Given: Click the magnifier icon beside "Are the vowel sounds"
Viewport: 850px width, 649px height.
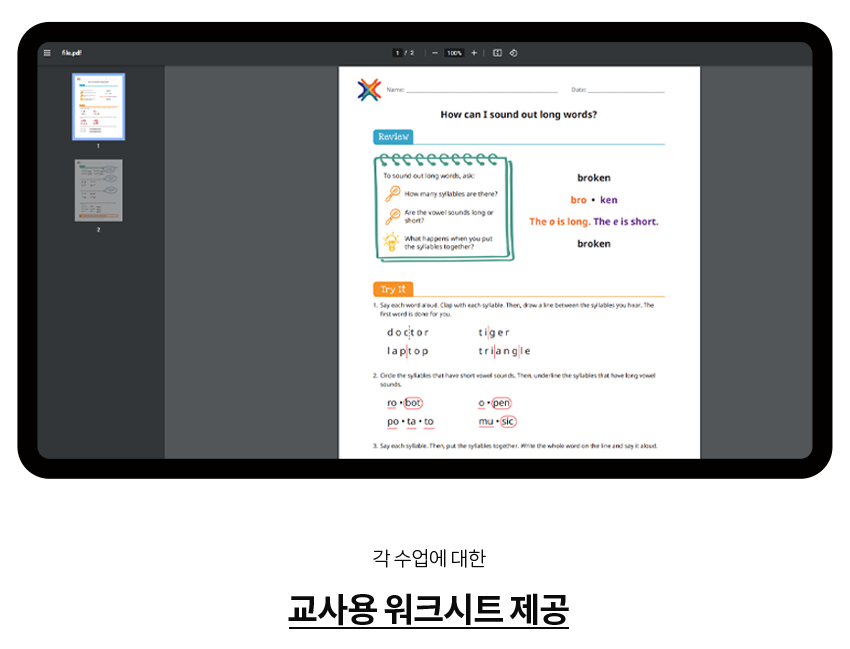Looking at the screenshot, I should (x=393, y=216).
